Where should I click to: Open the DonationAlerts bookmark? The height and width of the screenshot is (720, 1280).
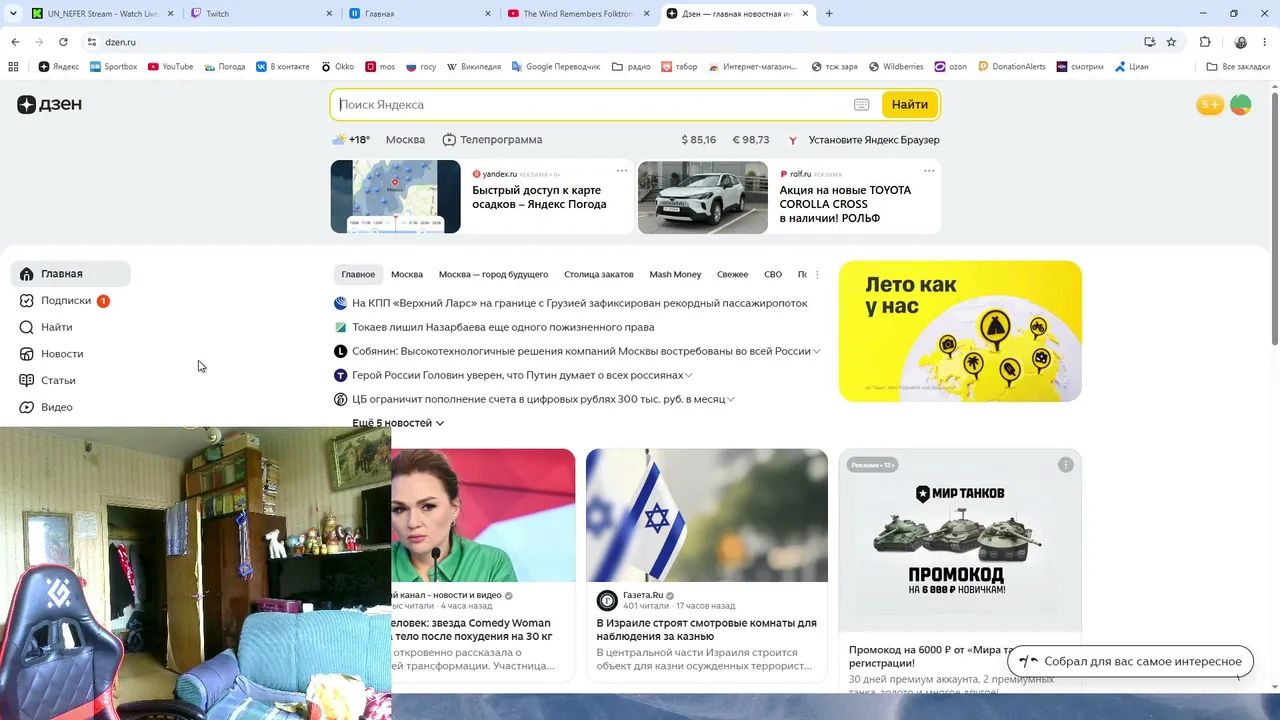[1012, 67]
